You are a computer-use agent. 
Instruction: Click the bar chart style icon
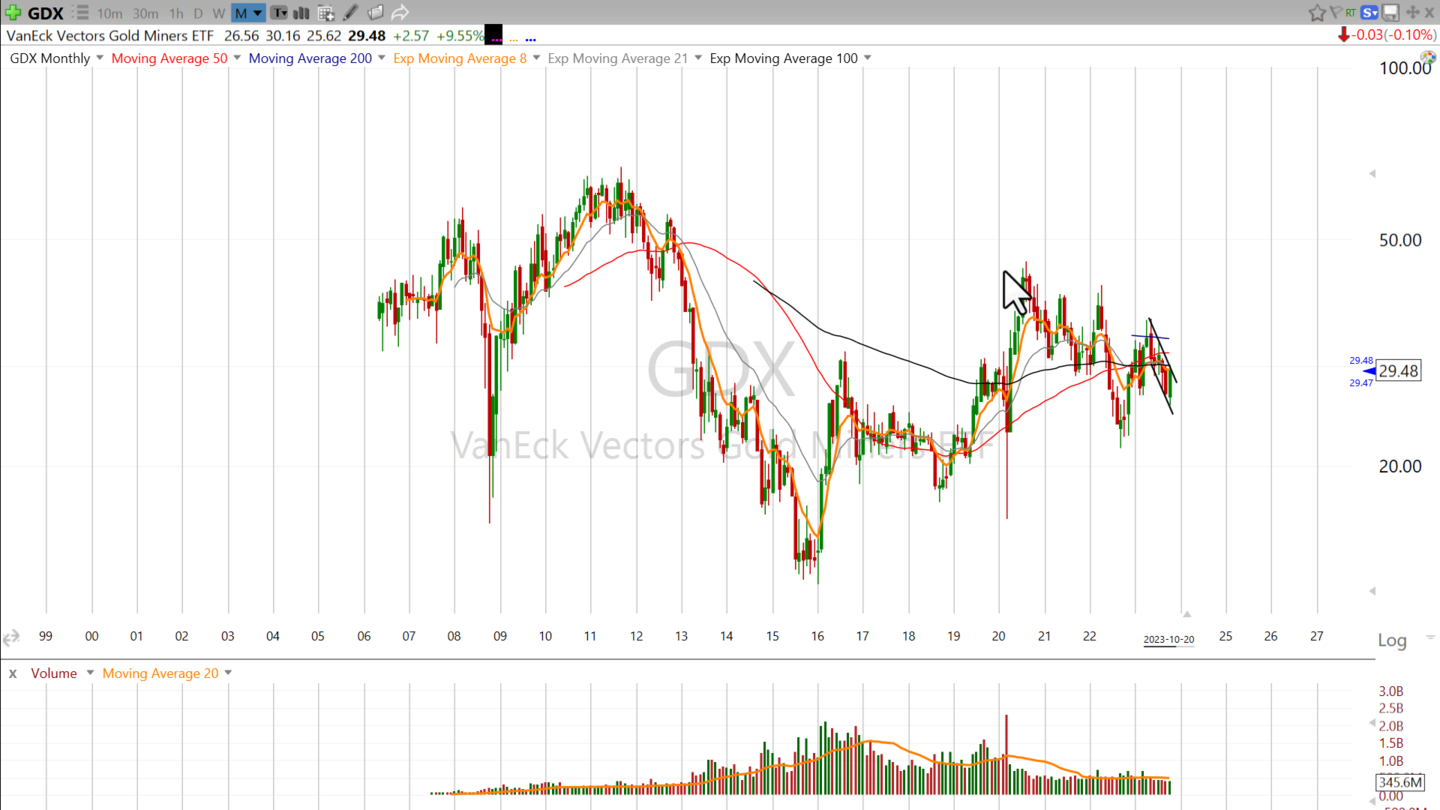click(x=301, y=13)
